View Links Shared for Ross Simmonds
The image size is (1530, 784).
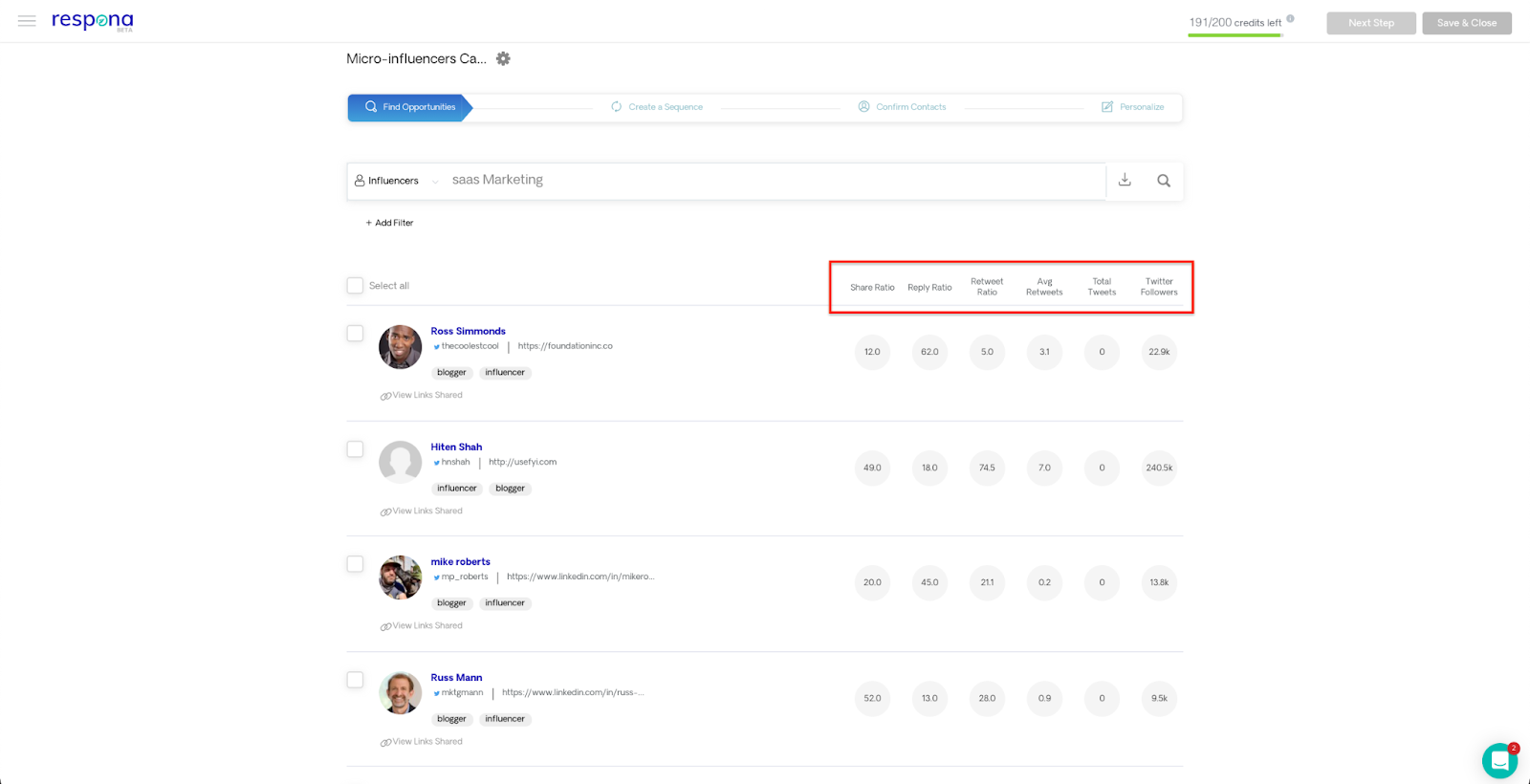coord(422,395)
